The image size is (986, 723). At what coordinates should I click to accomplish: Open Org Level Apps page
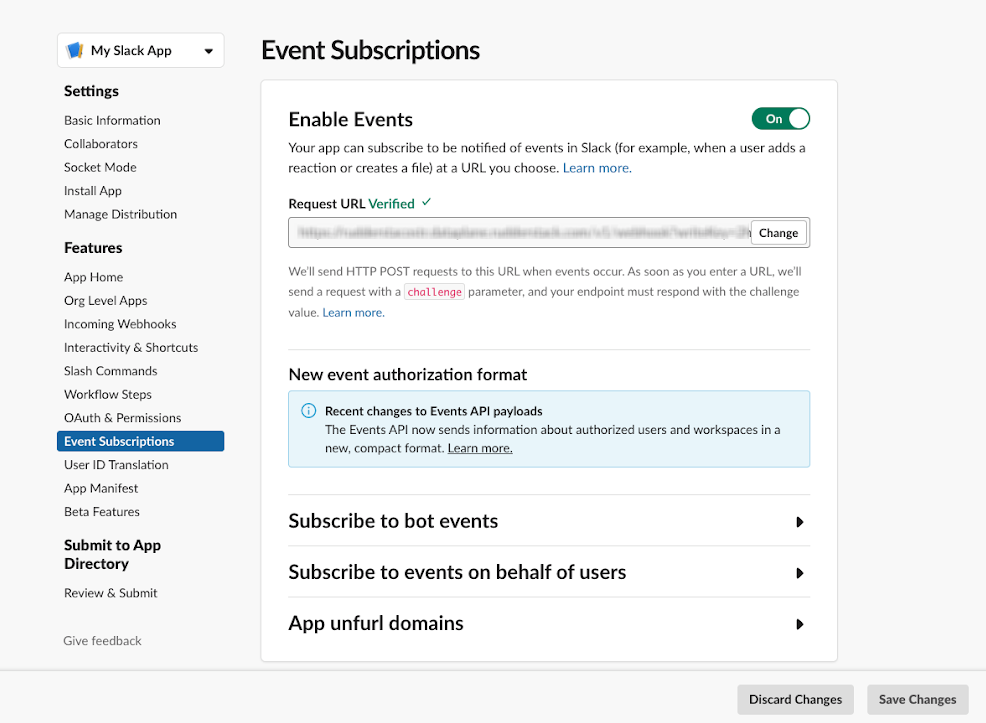105,301
